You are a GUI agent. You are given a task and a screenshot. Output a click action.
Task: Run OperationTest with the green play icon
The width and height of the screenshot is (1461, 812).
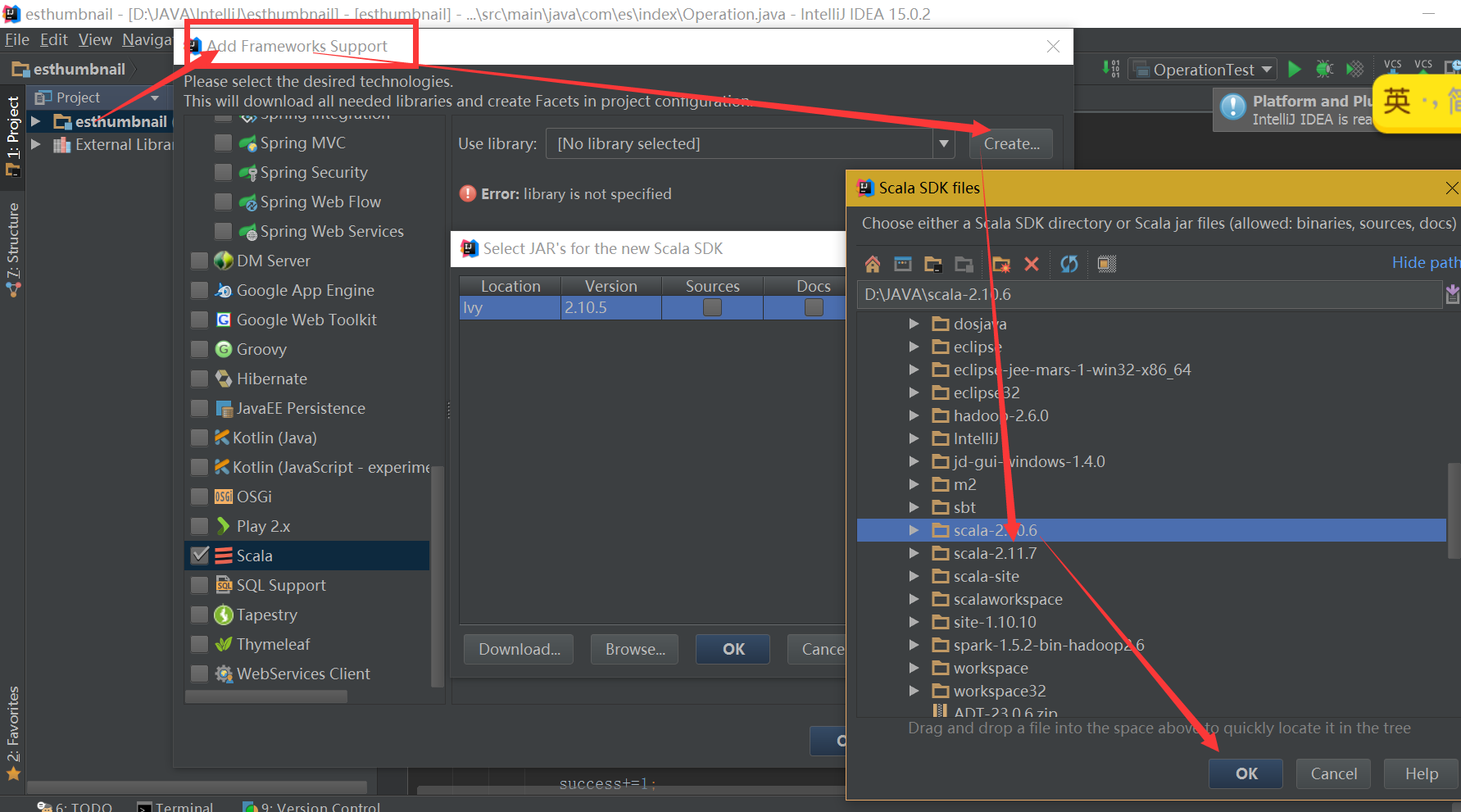(1295, 70)
